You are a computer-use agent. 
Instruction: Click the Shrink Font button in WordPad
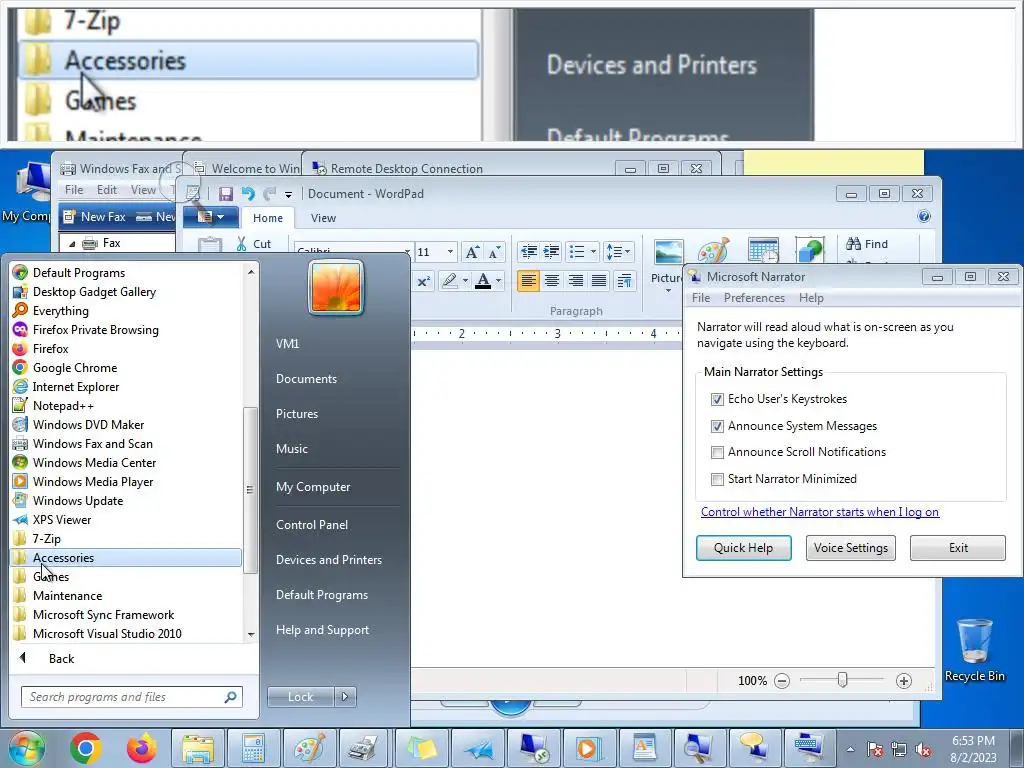tap(495, 252)
